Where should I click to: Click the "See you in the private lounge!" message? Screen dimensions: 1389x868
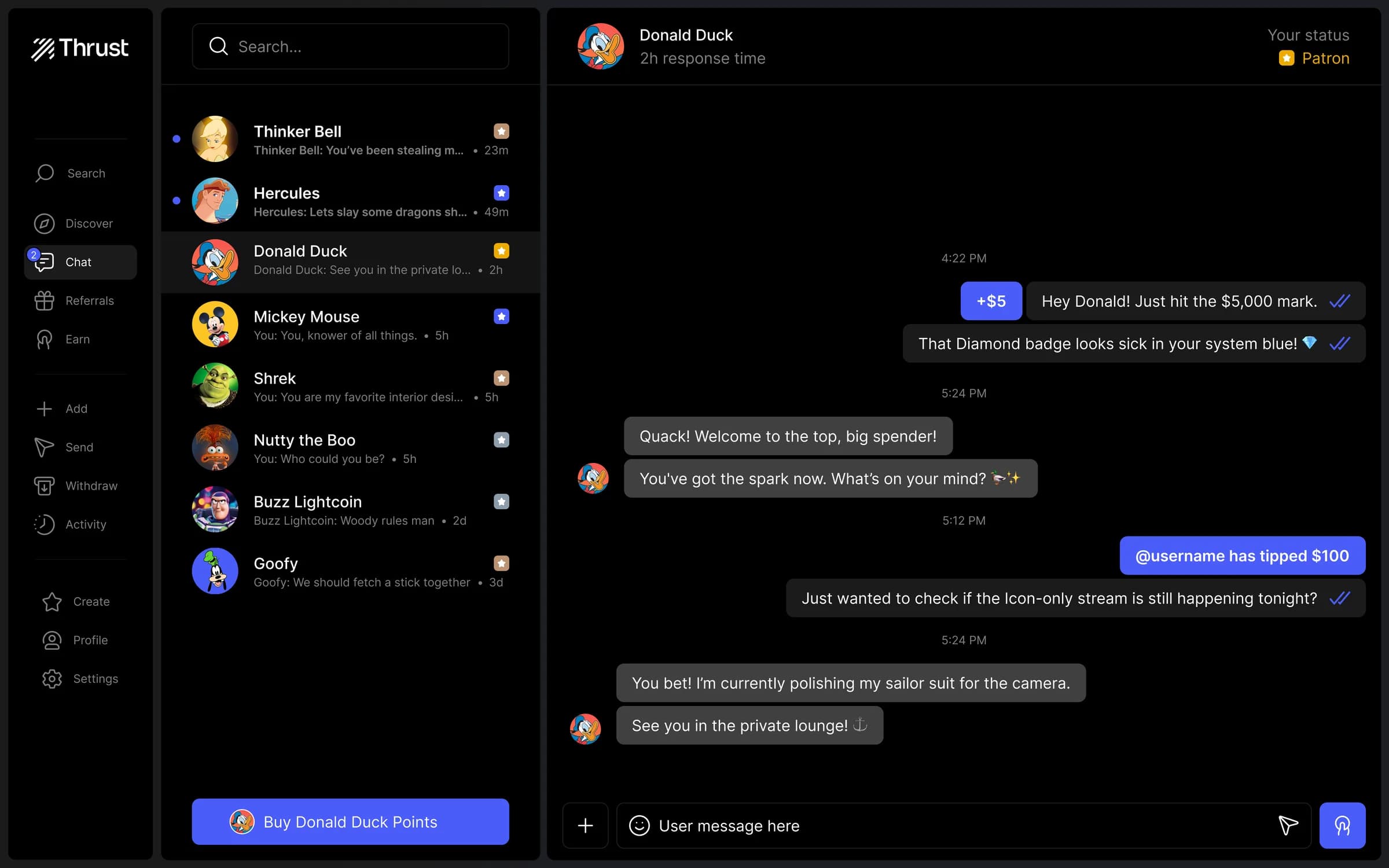point(749,726)
